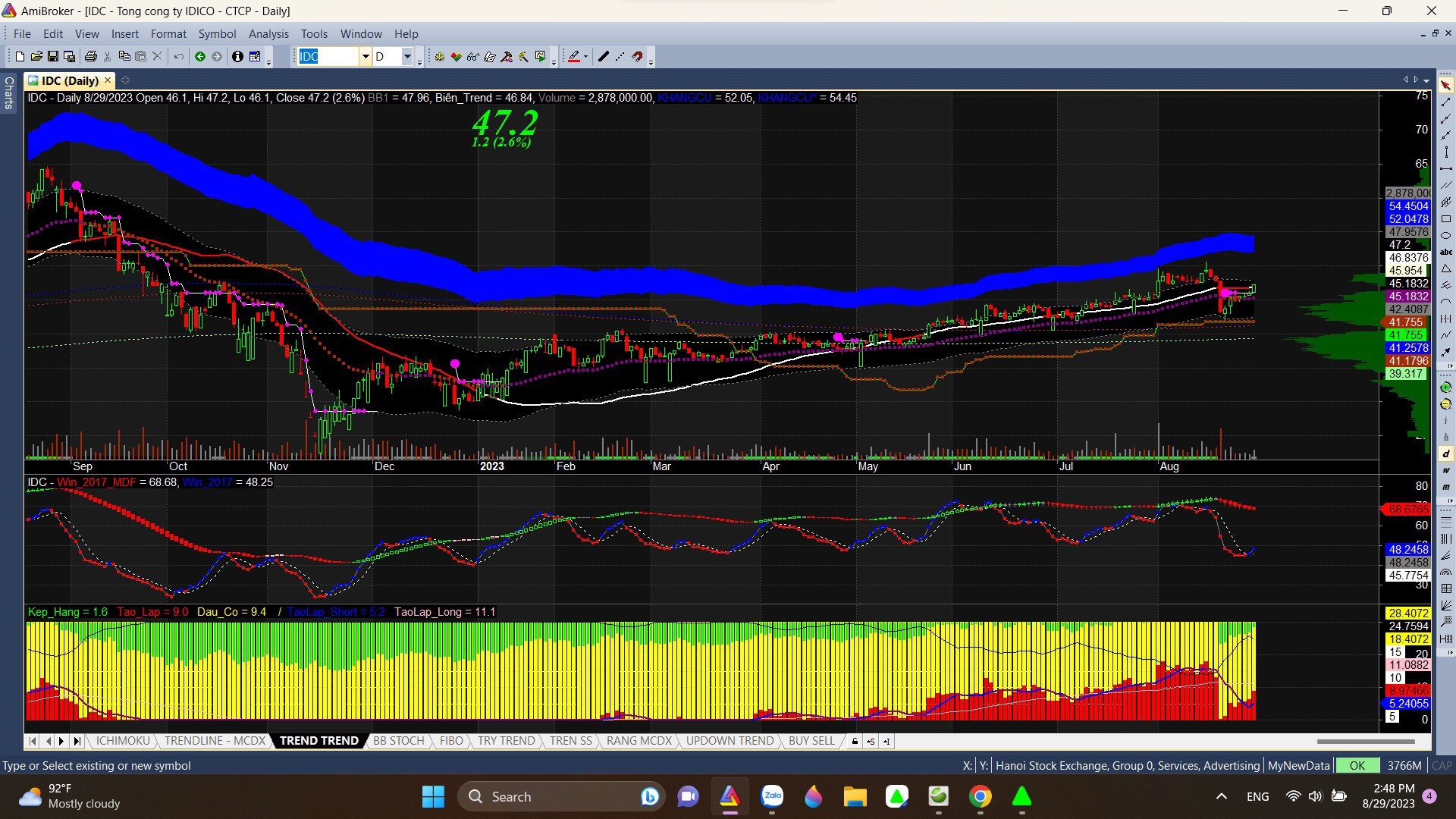Select the arrow pointer tool
This screenshot has width=1456, height=819.
[1445, 84]
